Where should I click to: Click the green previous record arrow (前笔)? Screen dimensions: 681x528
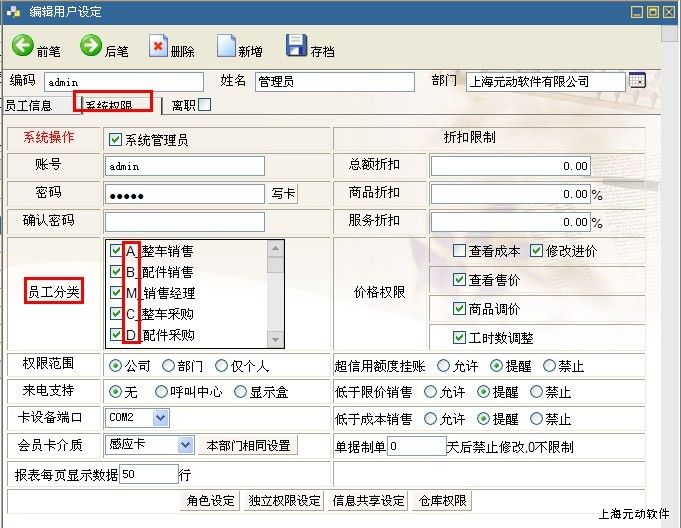(22, 46)
